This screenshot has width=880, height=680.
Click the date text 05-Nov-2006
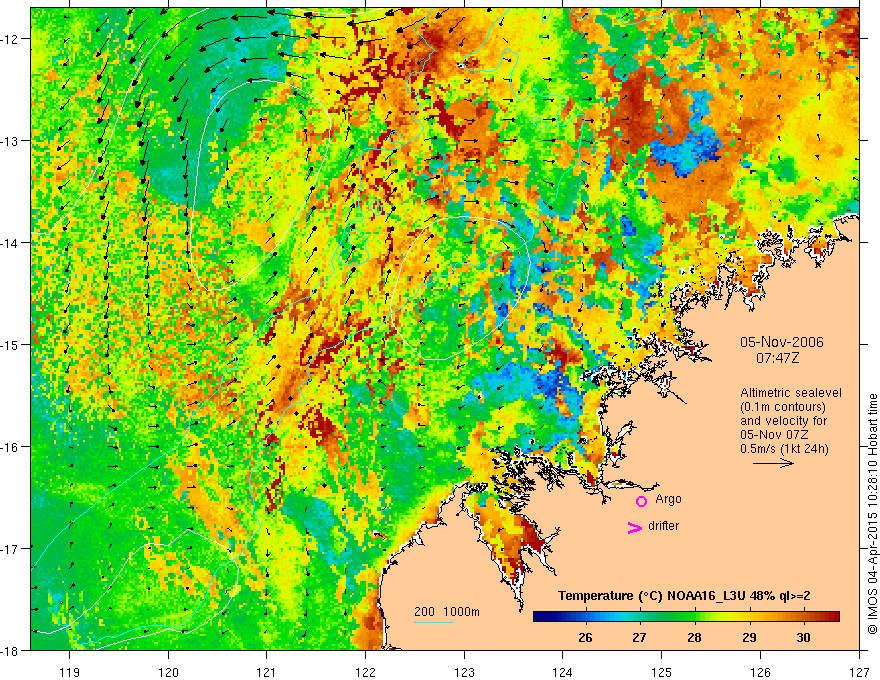[x=782, y=342]
